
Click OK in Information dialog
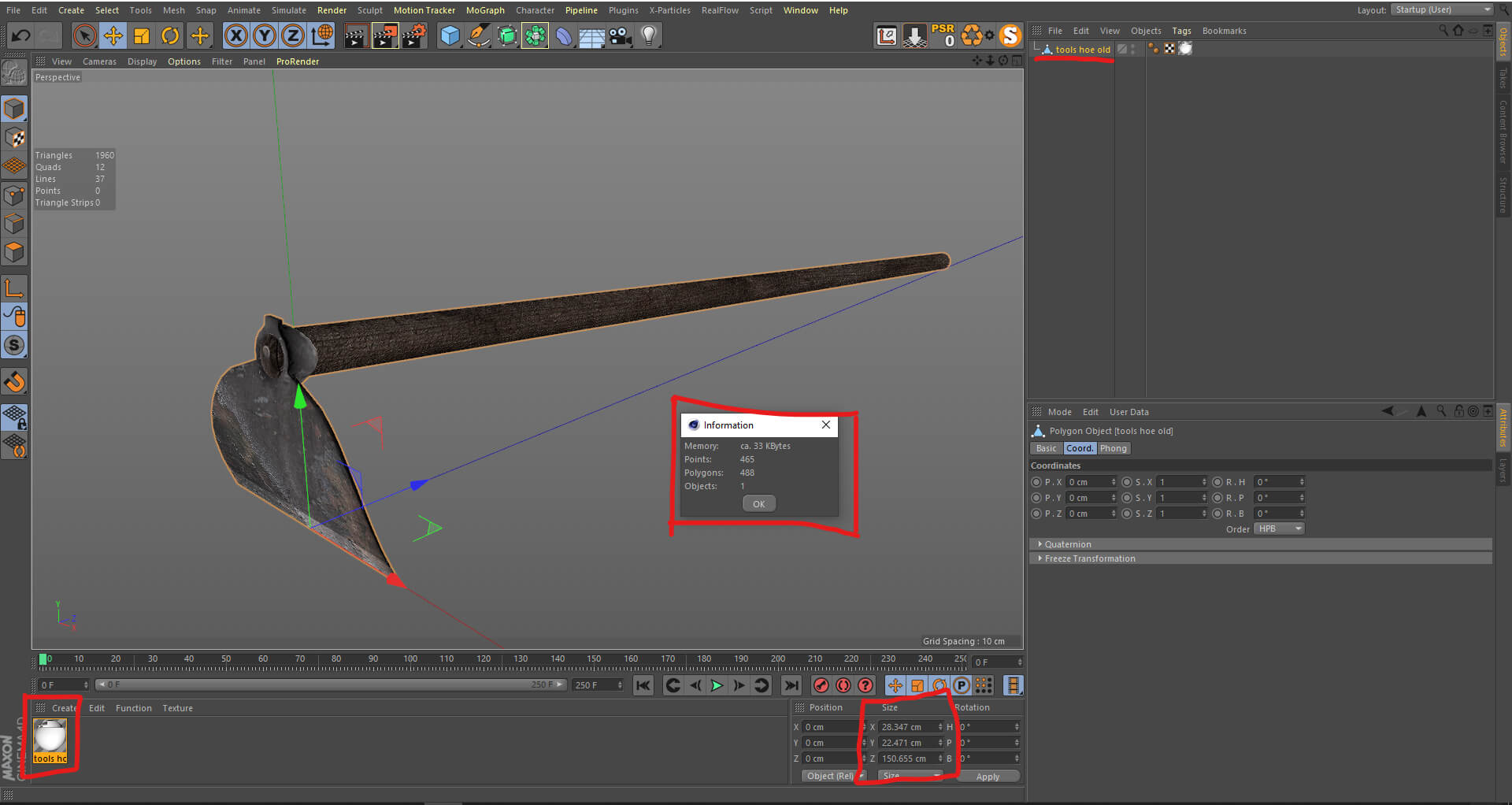tap(758, 504)
